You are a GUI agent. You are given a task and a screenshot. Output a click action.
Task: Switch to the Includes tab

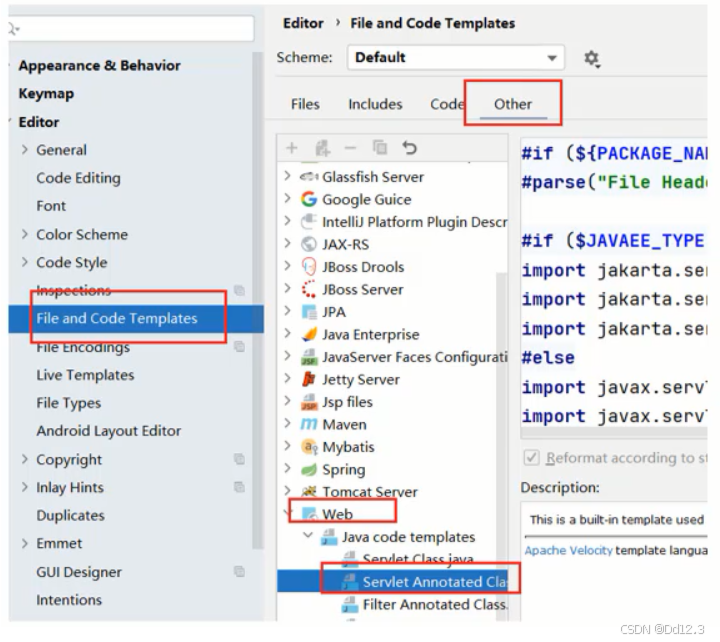click(x=375, y=104)
